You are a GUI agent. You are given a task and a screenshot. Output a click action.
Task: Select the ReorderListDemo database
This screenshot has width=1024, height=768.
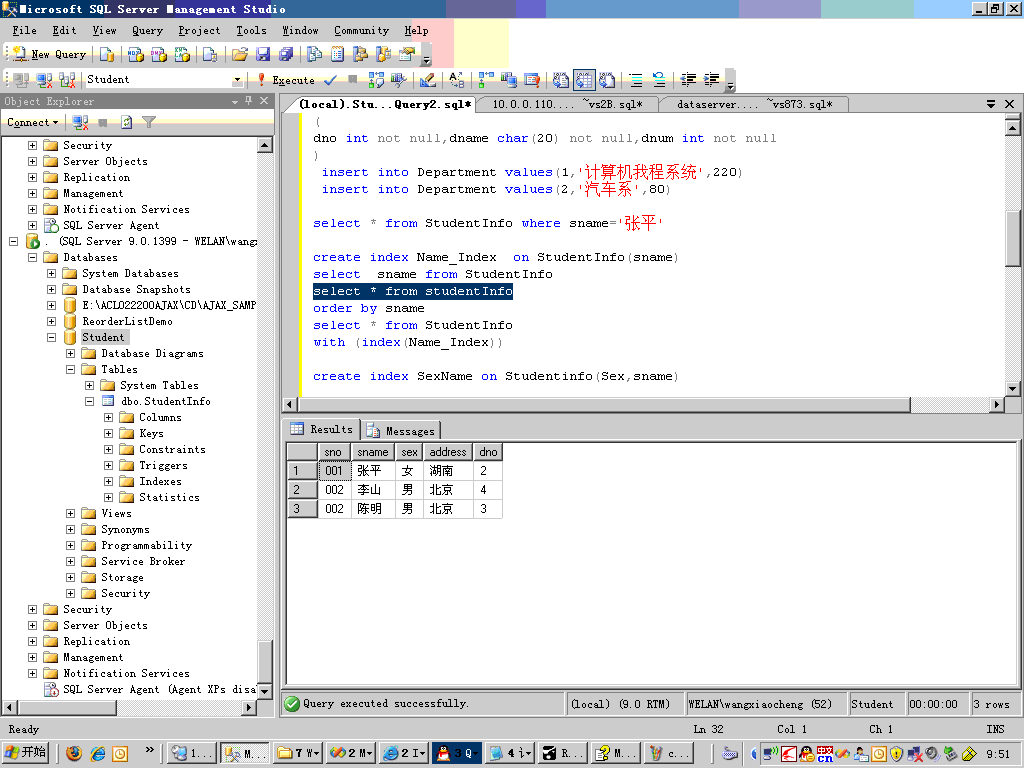click(127, 321)
